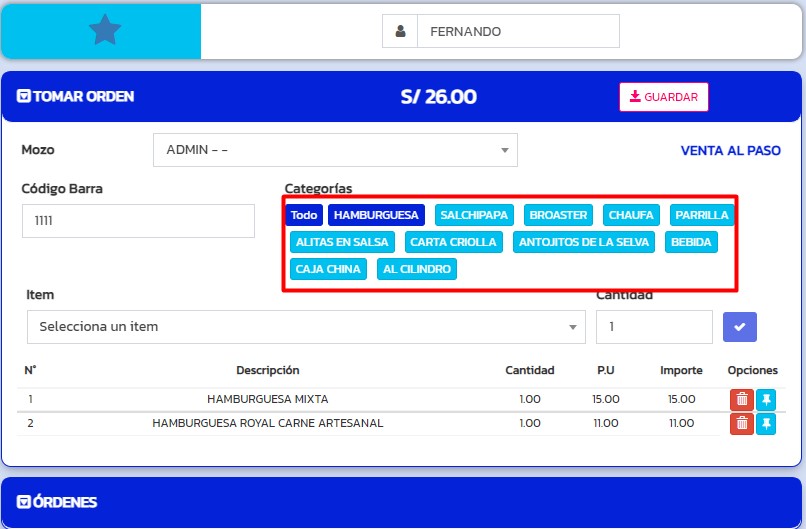Focus the Cantidad quantity field

tap(654, 327)
